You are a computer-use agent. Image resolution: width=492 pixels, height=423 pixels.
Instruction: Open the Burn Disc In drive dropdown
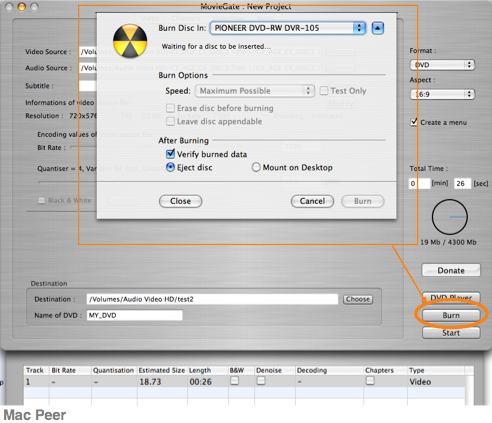(288, 28)
